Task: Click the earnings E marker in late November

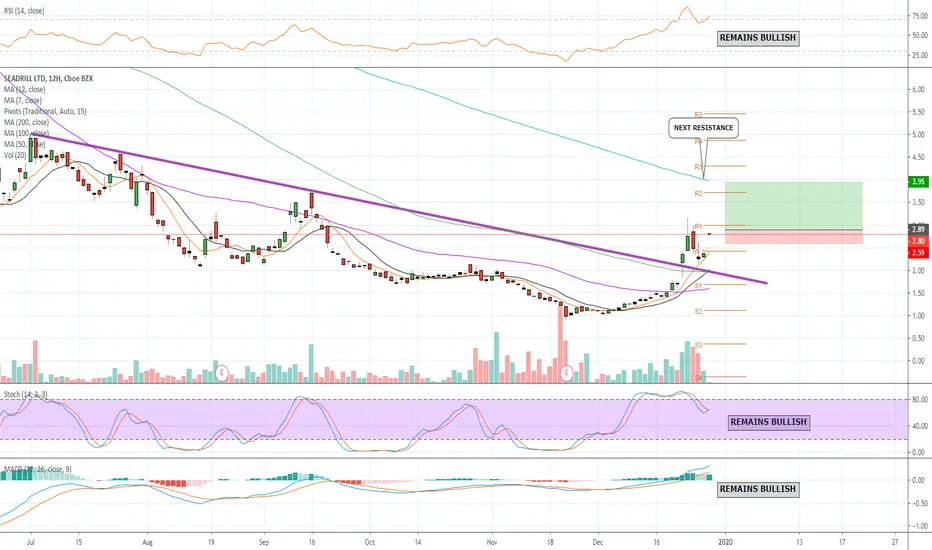Action: (x=566, y=373)
